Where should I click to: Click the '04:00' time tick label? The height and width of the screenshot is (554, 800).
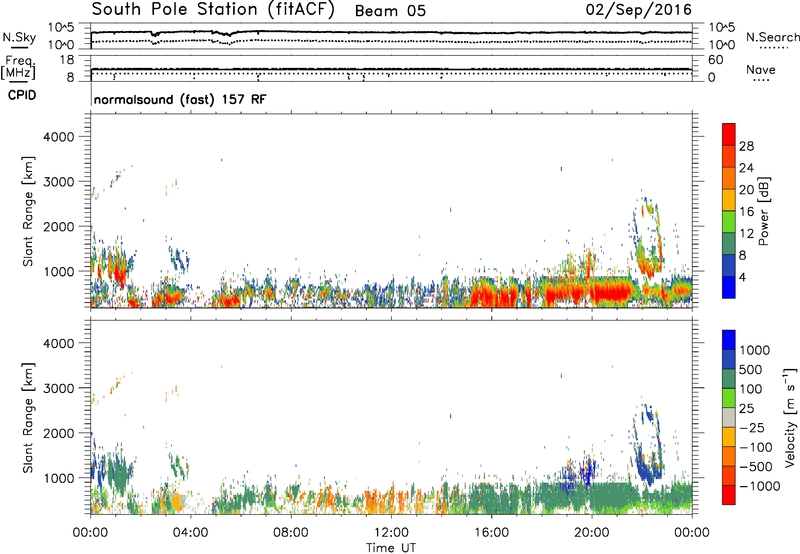pos(191,533)
